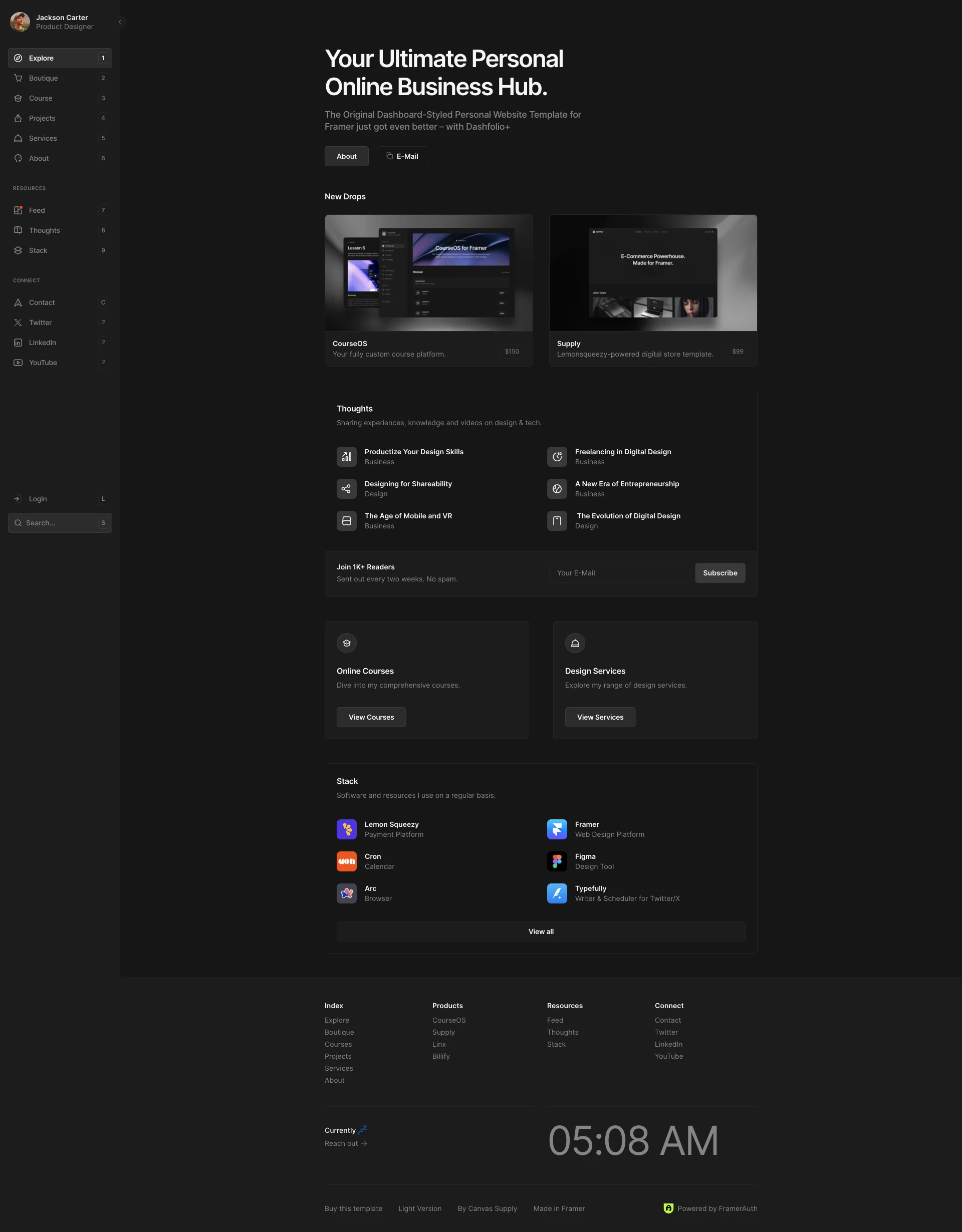Click the Thoughts book icon
Screen dimensions: 962x1232
(18, 230)
